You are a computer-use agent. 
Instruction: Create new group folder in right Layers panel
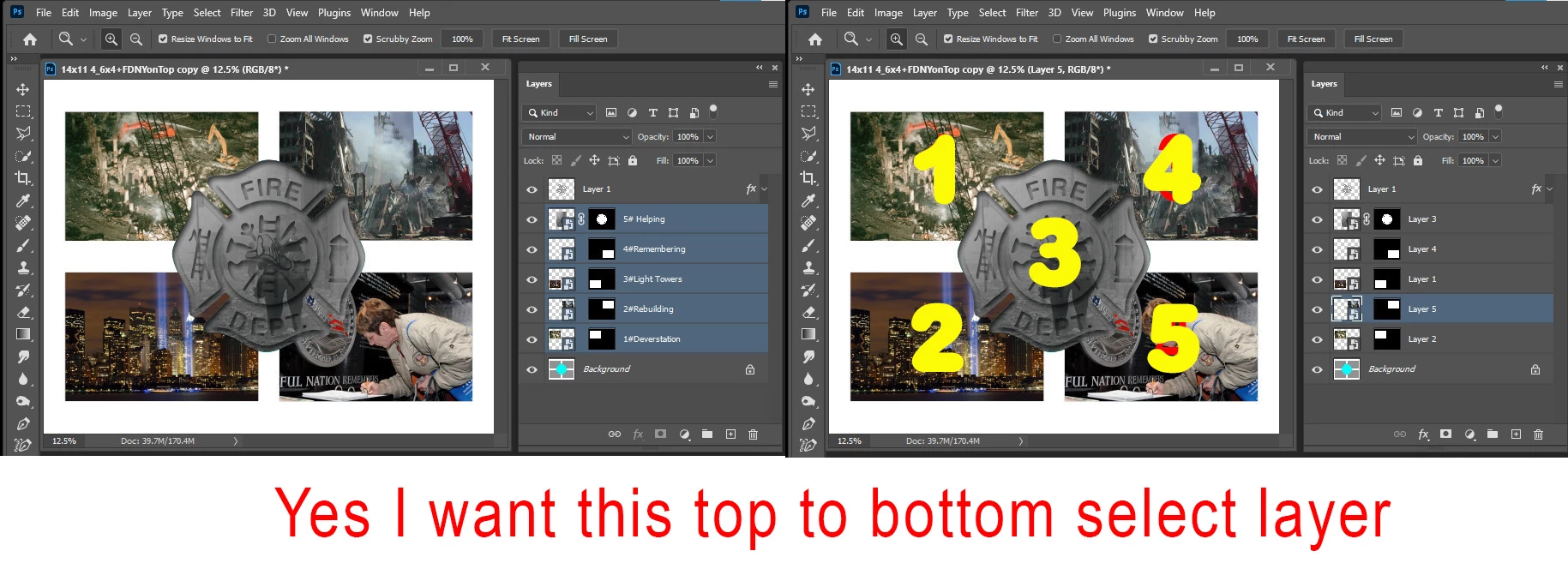(1493, 434)
